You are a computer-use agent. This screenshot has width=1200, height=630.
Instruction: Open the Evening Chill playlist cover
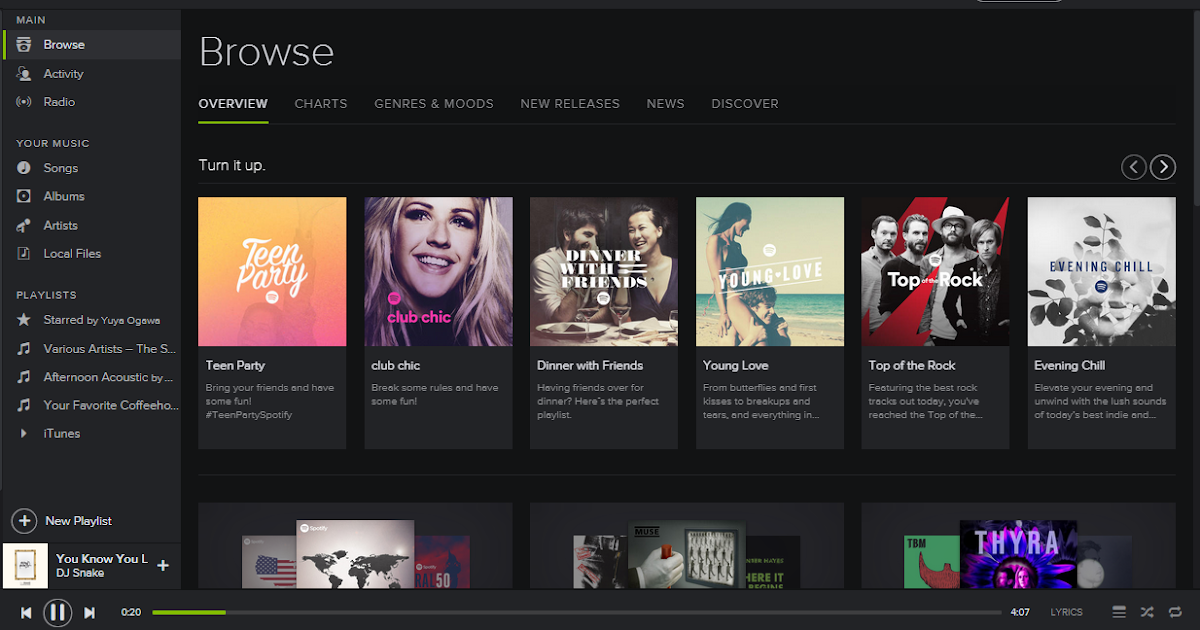coord(1102,271)
